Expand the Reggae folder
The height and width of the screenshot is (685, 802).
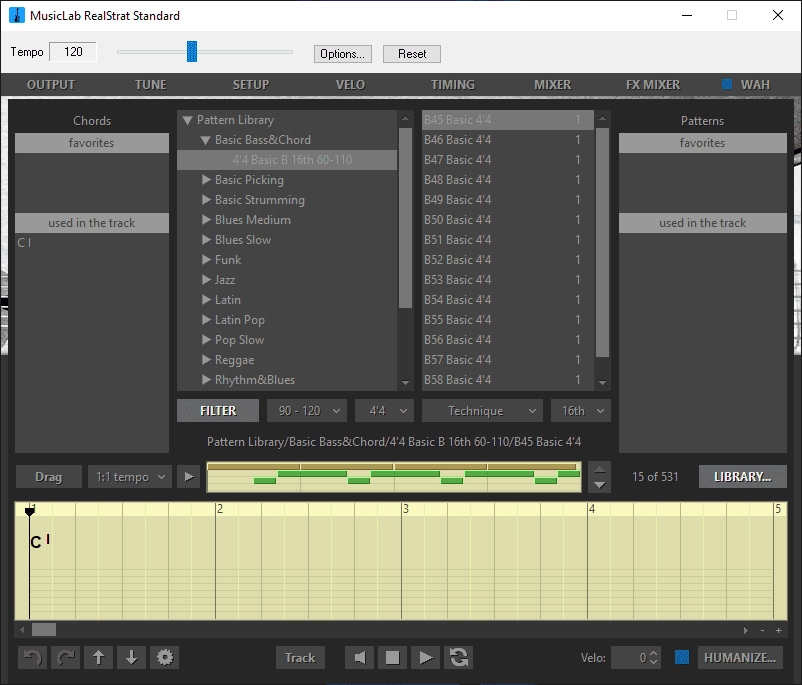click(x=206, y=360)
